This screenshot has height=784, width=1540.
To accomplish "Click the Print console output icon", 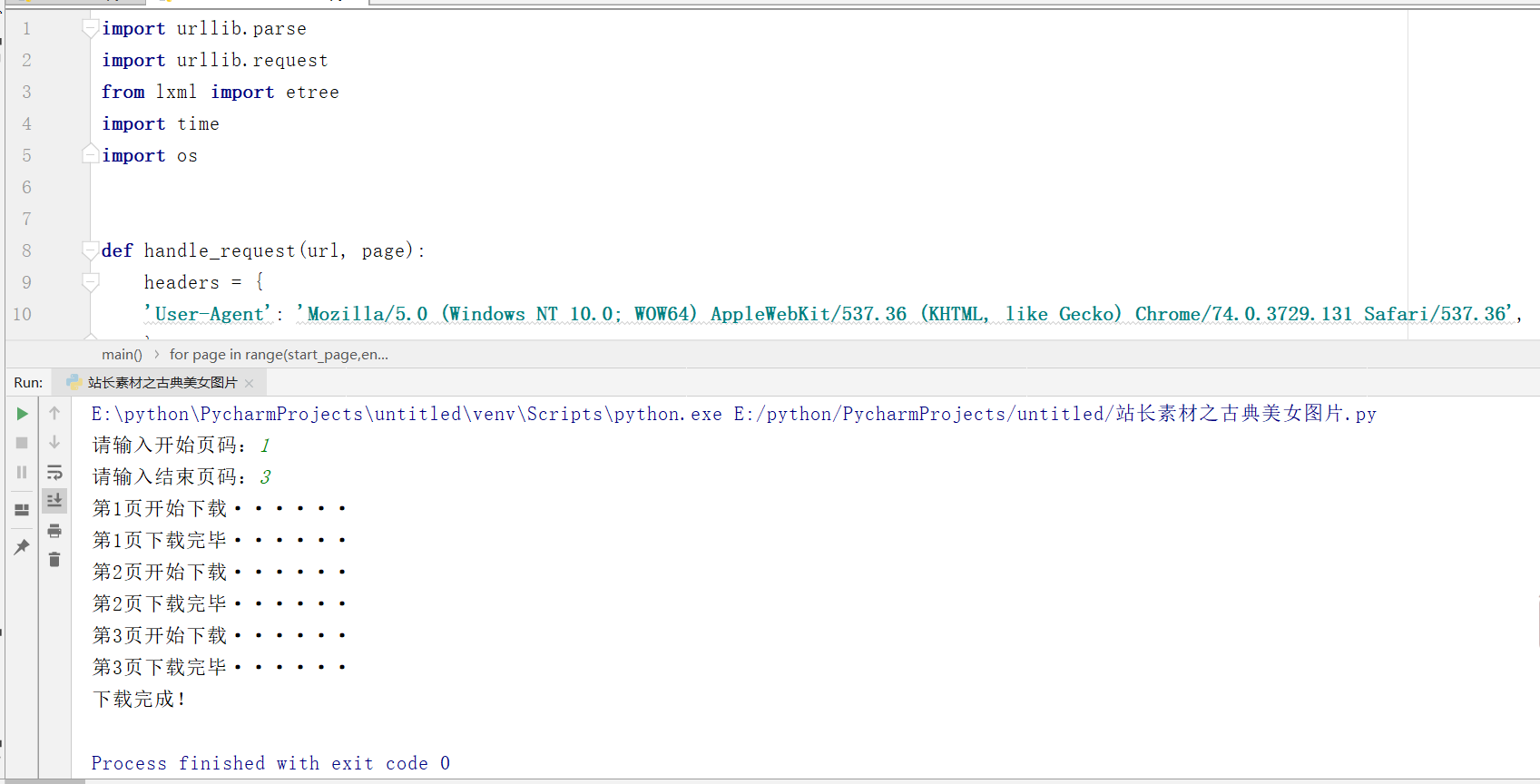I will [54, 531].
